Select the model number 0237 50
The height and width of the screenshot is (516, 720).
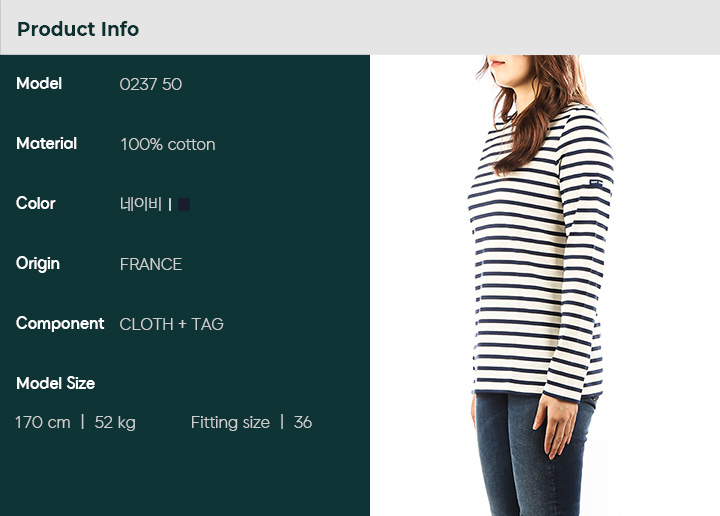(151, 84)
